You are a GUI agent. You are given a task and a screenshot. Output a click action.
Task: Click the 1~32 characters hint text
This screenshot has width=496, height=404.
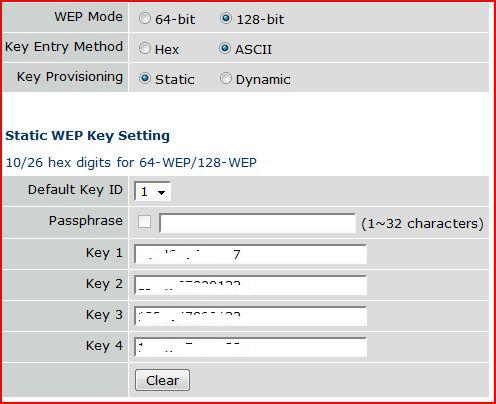pos(422,223)
